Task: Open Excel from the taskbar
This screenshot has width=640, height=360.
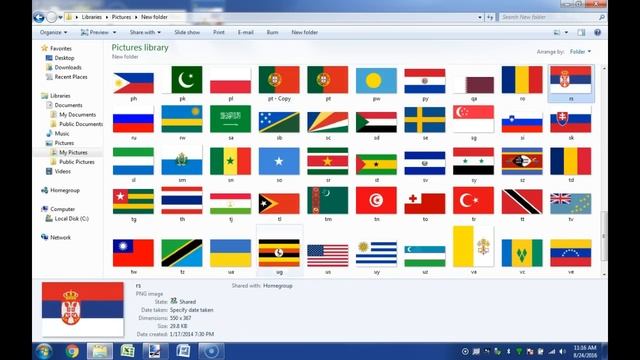Action: pos(128,351)
